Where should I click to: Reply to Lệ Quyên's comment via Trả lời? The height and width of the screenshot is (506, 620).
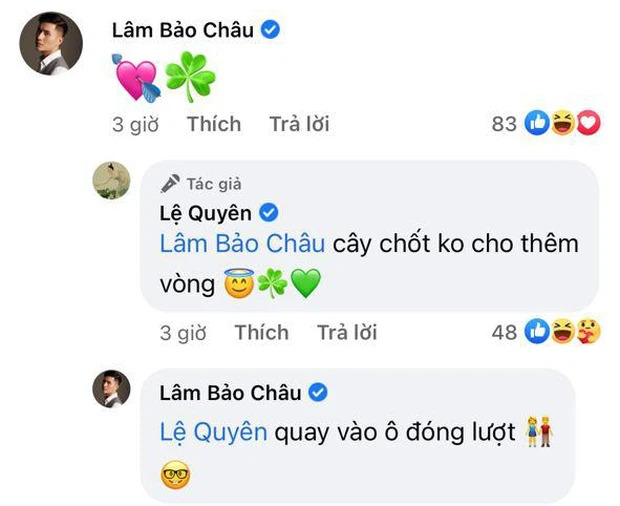click(x=347, y=332)
